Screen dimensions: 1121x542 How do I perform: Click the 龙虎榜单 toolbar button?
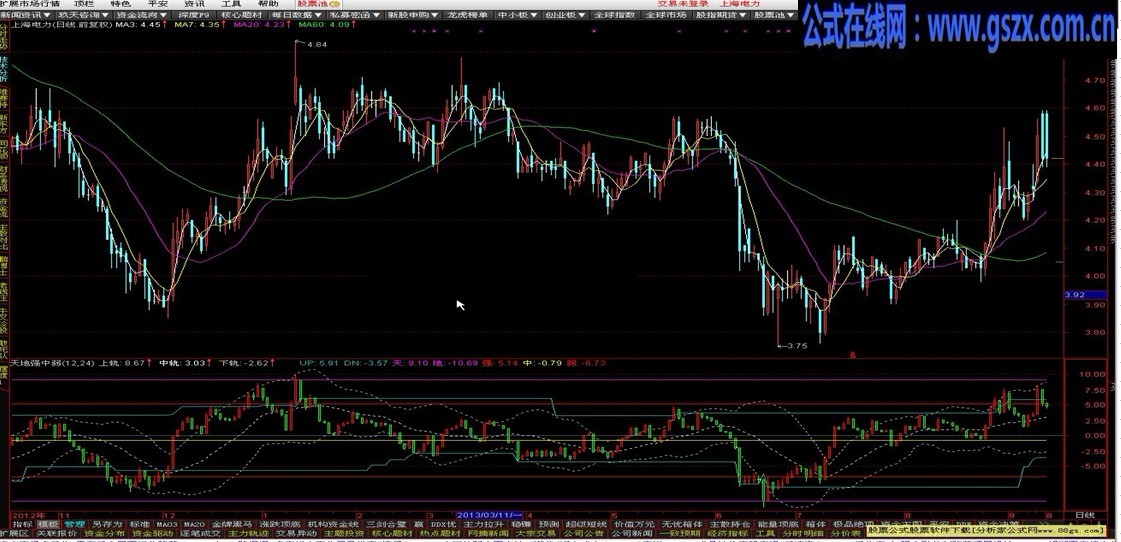click(x=466, y=14)
